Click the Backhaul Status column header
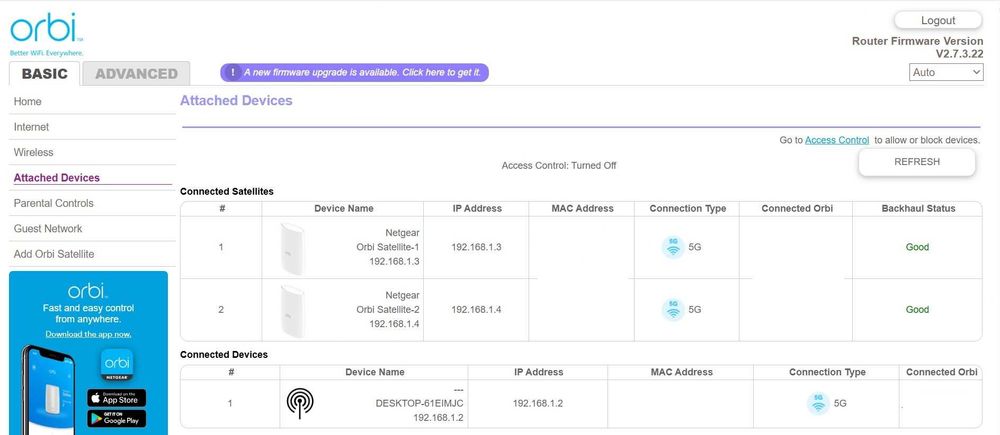This screenshot has height=435, width=1000. coord(918,209)
